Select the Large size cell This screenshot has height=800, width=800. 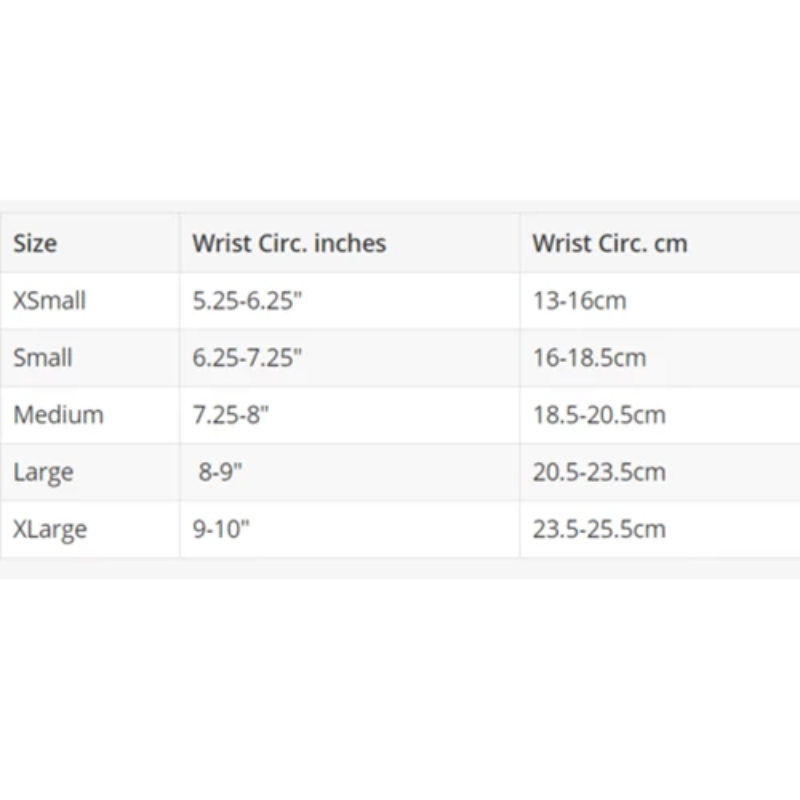point(43,472)
